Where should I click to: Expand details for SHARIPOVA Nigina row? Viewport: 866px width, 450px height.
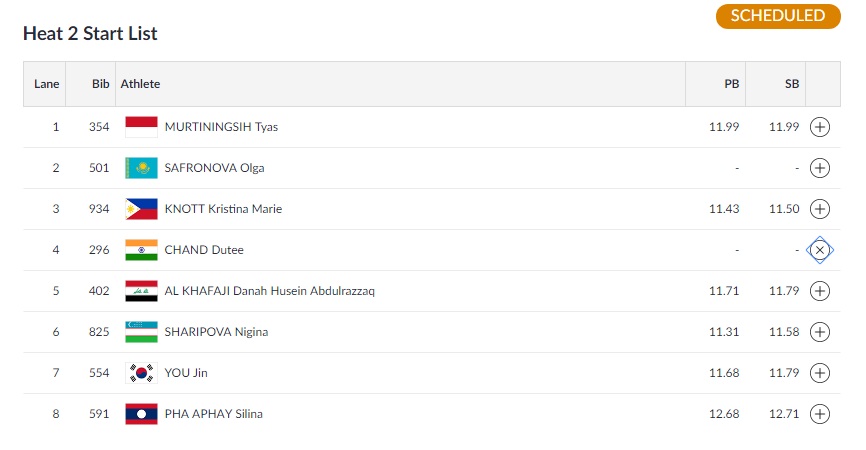click(820, 332)
